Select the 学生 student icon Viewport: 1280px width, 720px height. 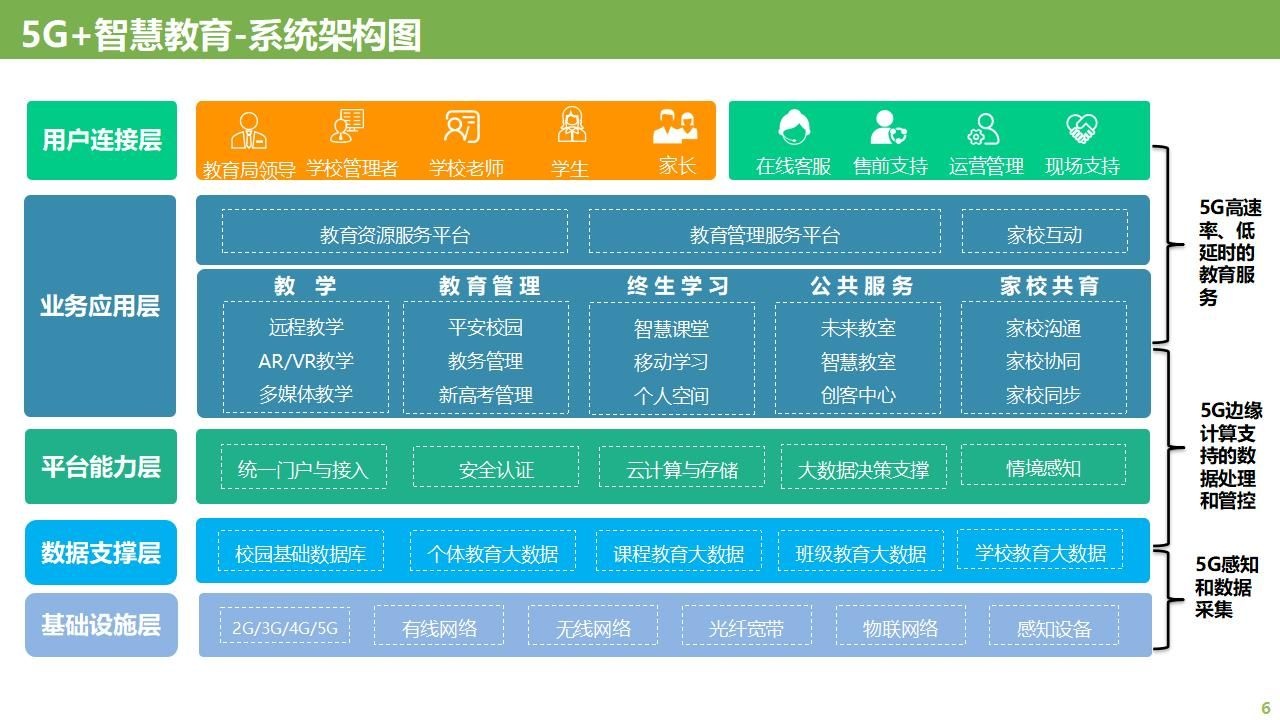(571, 126)
